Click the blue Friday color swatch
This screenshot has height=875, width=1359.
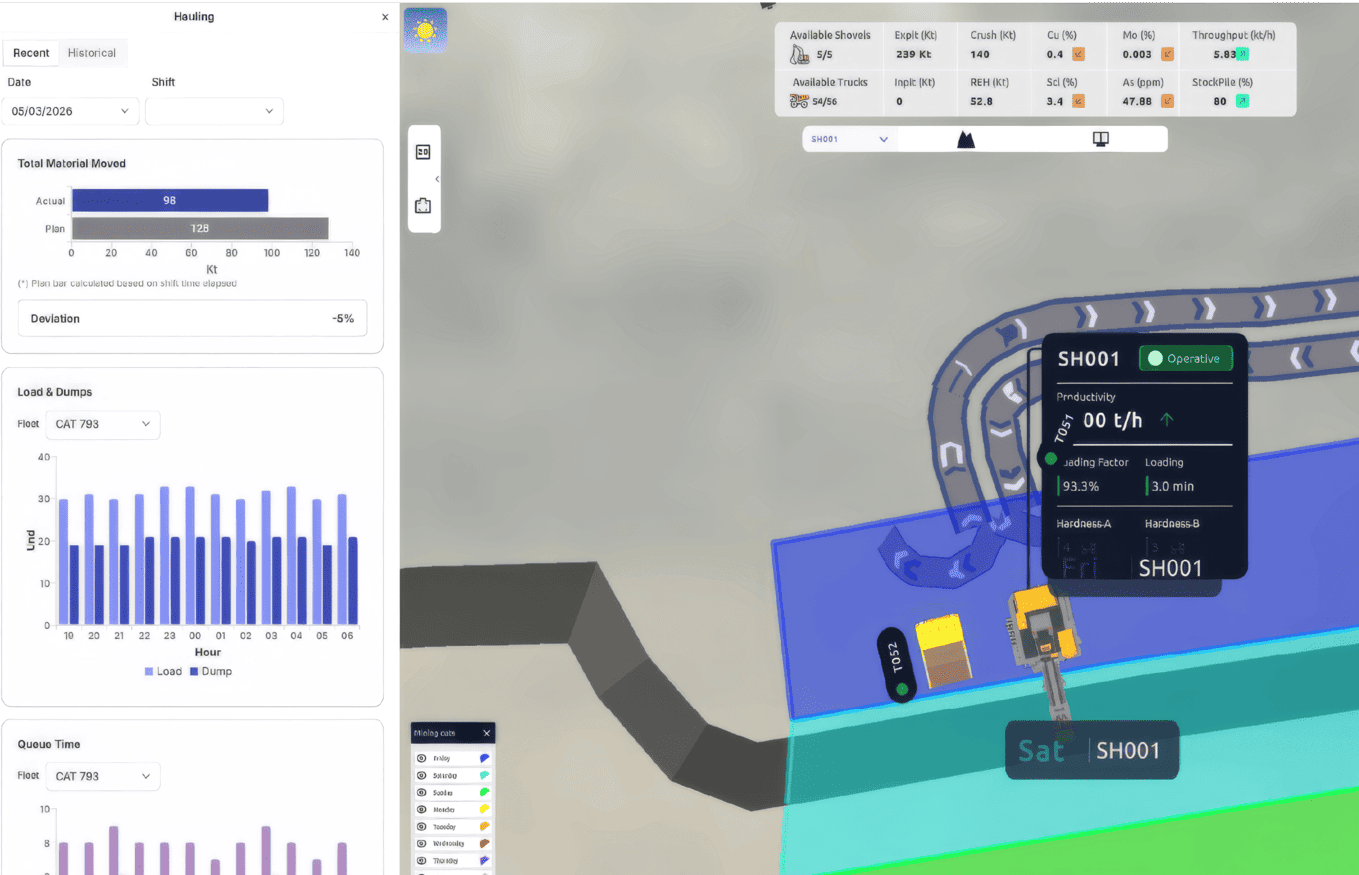[x=485, y=758]
